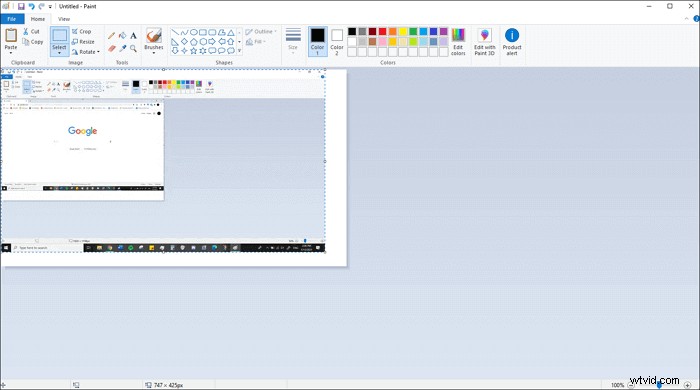This screenshot has width=700, height=390.
Task: Choose the red color swatch
Action: pos(383,31)
